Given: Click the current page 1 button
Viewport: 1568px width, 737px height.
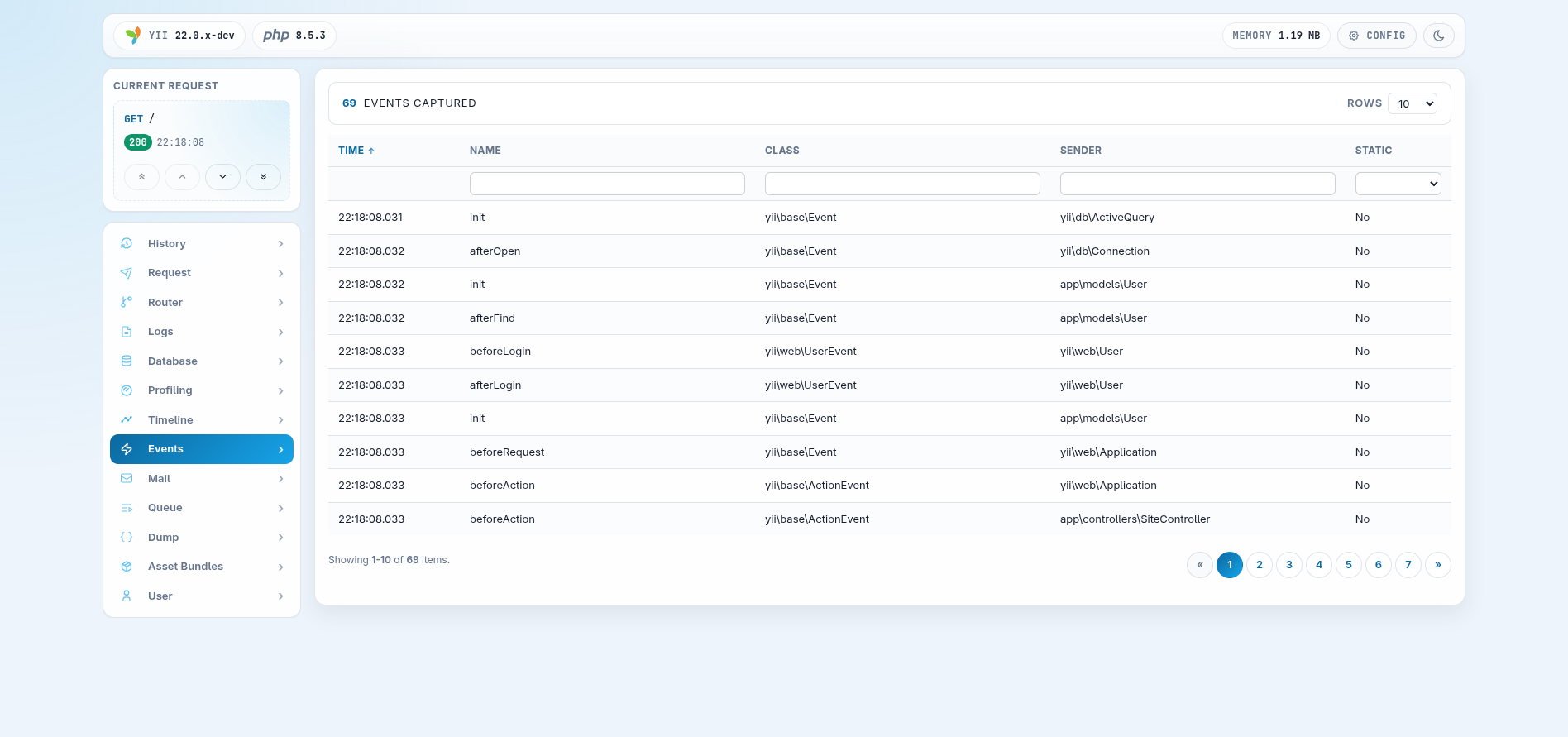Looking at the screenshot, I should point(1230,565).
